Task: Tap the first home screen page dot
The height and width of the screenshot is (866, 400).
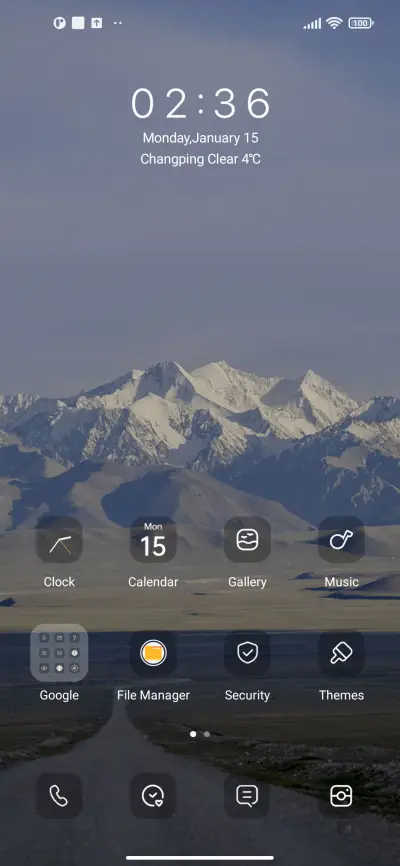Action: coord(193,734)
